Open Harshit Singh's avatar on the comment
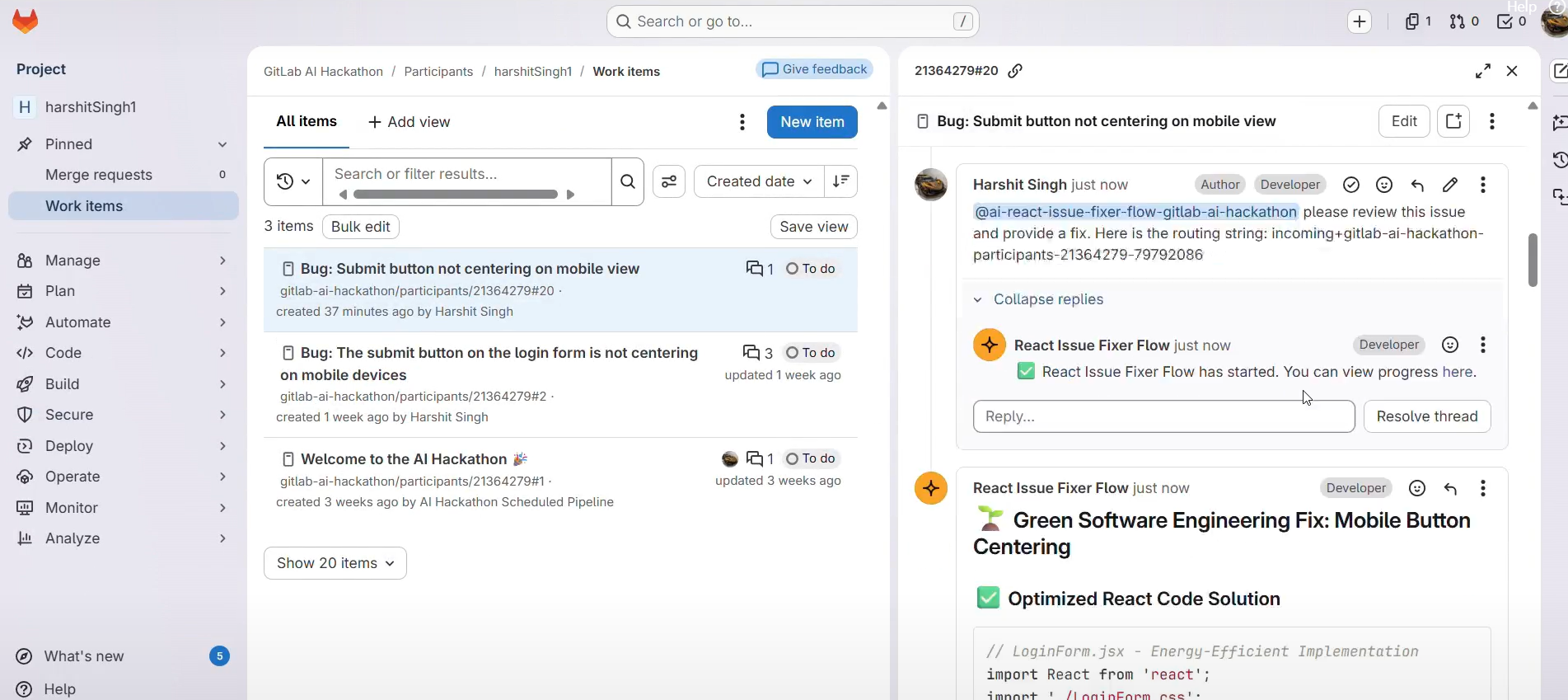Screen dimensions: 1568x700 pos(931,184)
